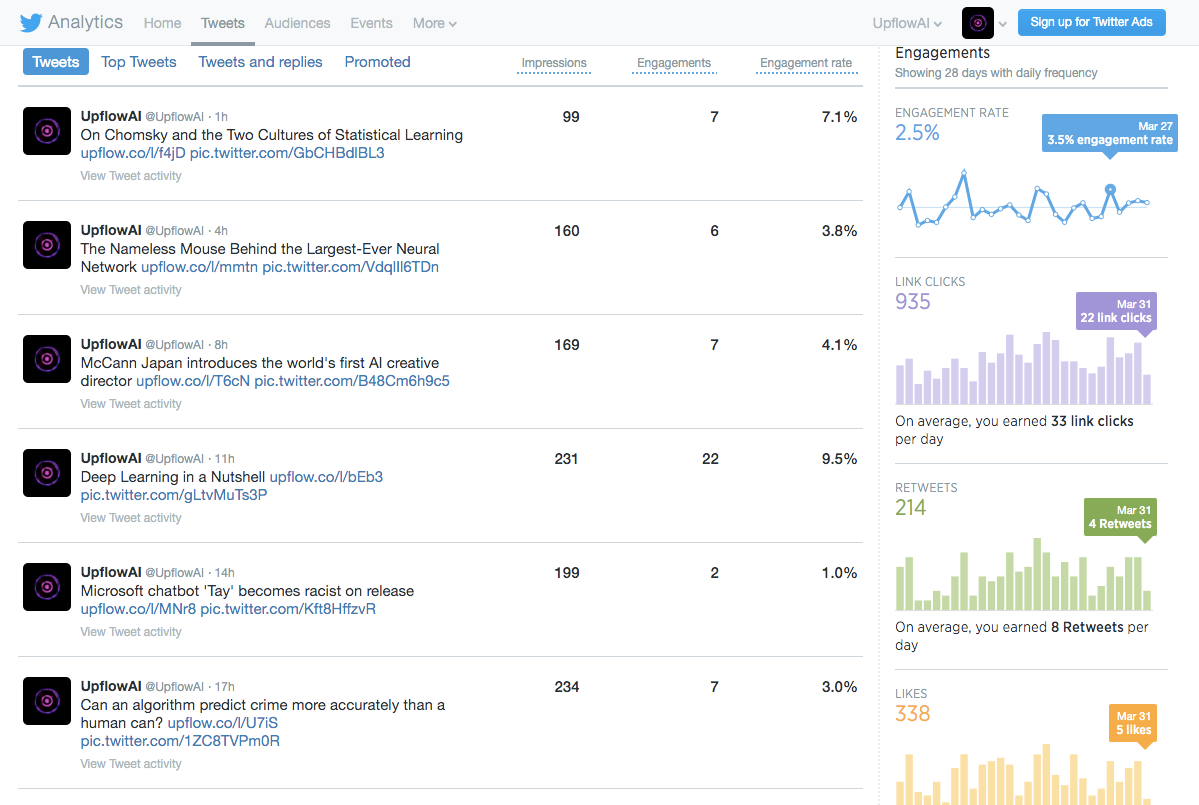The width and height of the screenshot is (1199, 805).
Task: Click the 4 Retweets tooltip
Action: click(x=1119, y=517)
